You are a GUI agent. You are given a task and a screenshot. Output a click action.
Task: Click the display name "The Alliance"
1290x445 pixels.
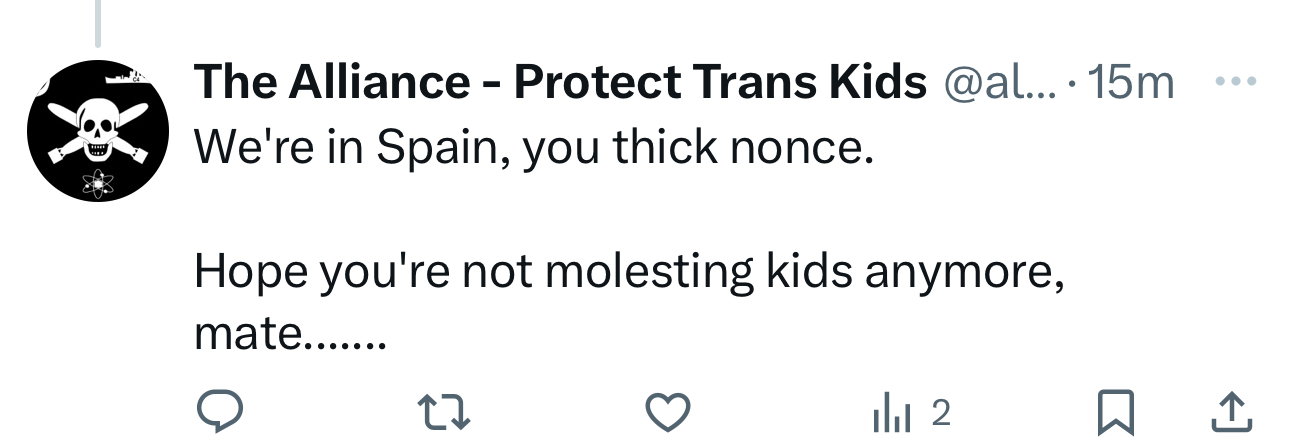tap(330, 83)
